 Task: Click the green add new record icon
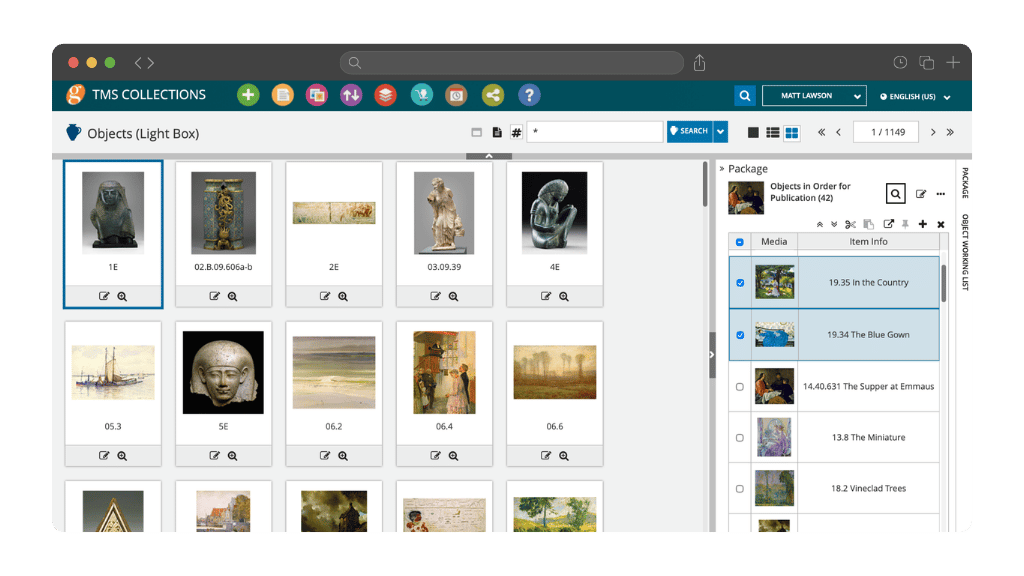coord(248,95)
